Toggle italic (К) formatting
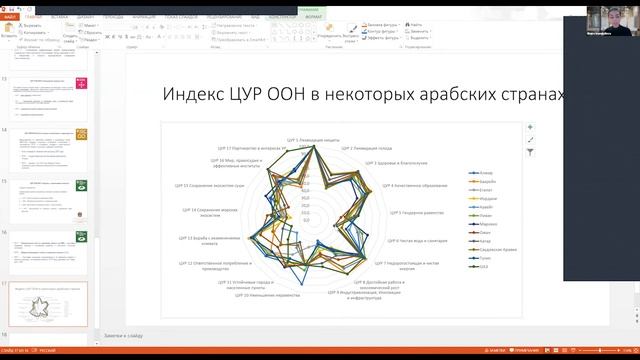 point(114,37)
